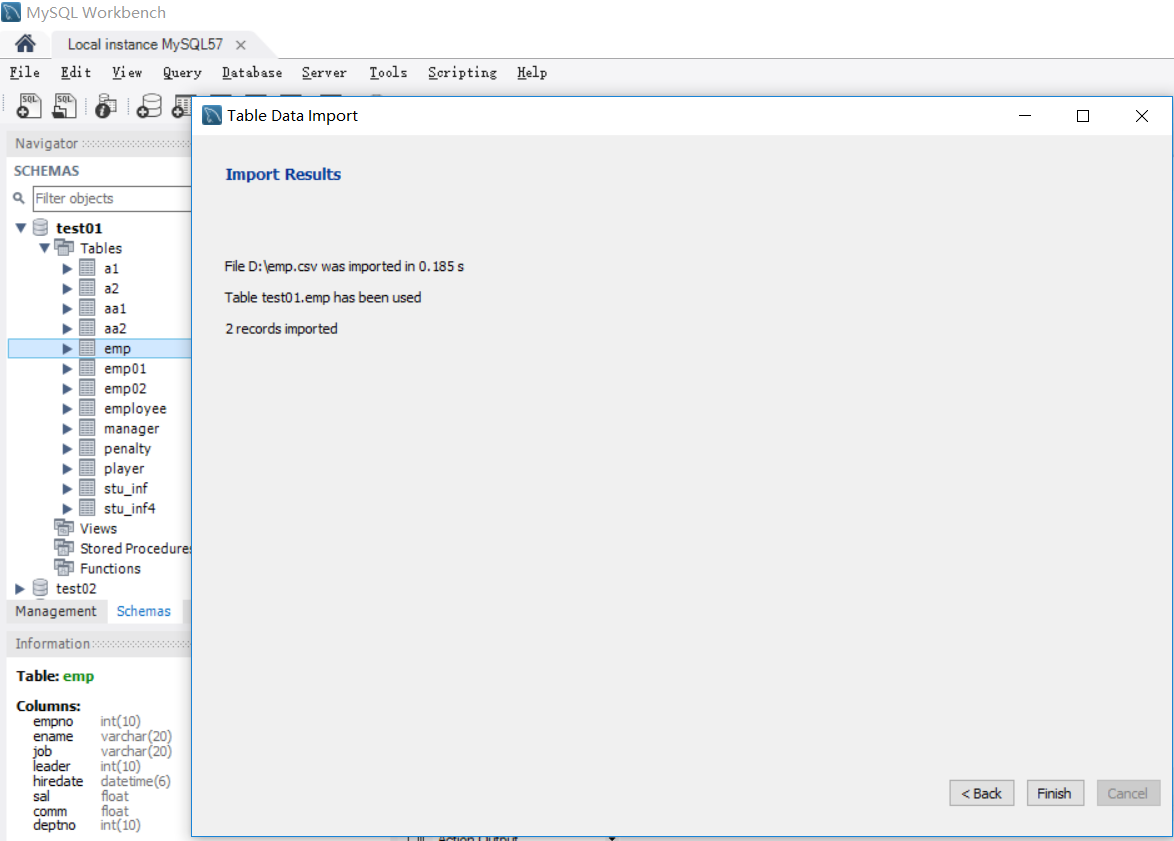Open the Tools menu
This screenshot has height=841, width=1174.
[388, 73]
